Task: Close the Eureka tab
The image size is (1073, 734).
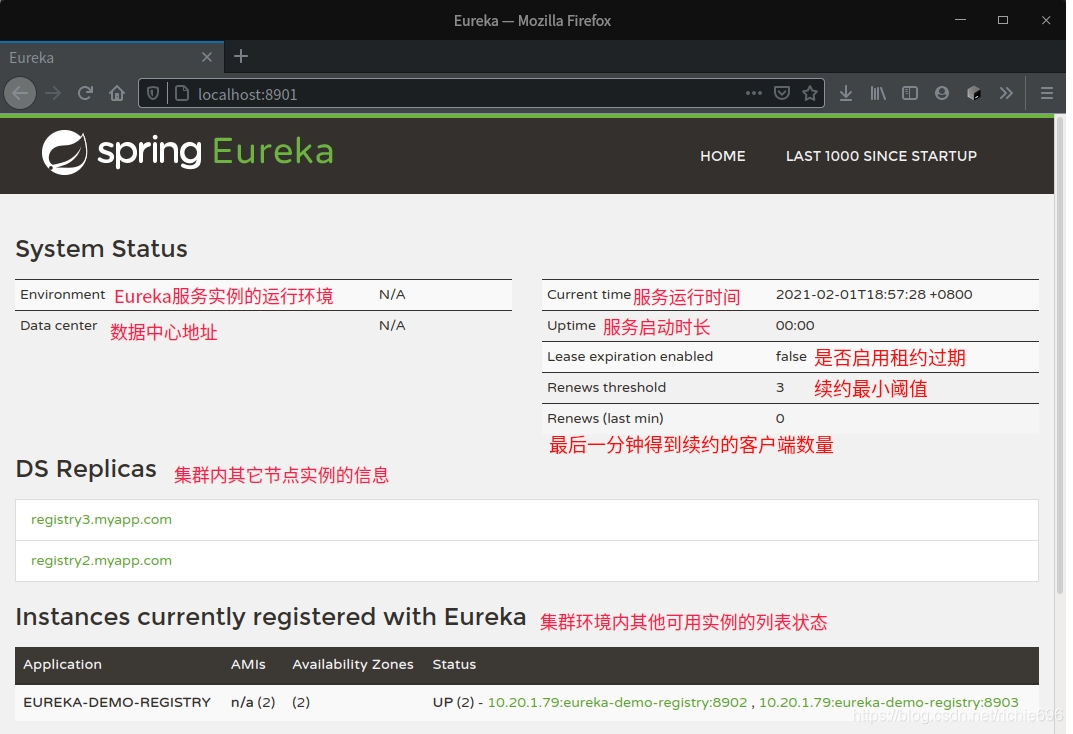Action: pos(207,57)
